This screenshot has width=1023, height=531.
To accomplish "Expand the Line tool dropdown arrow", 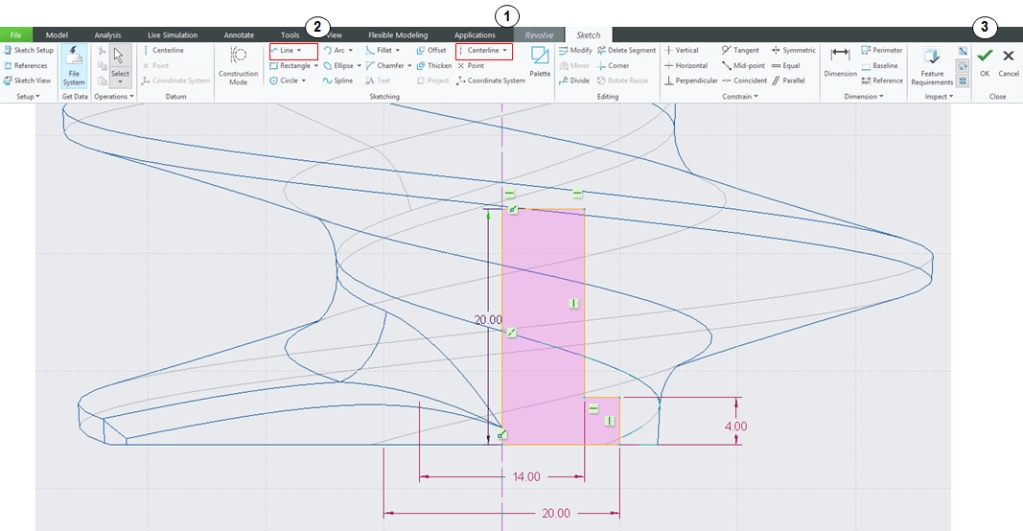I will click(x=299, y=49).
